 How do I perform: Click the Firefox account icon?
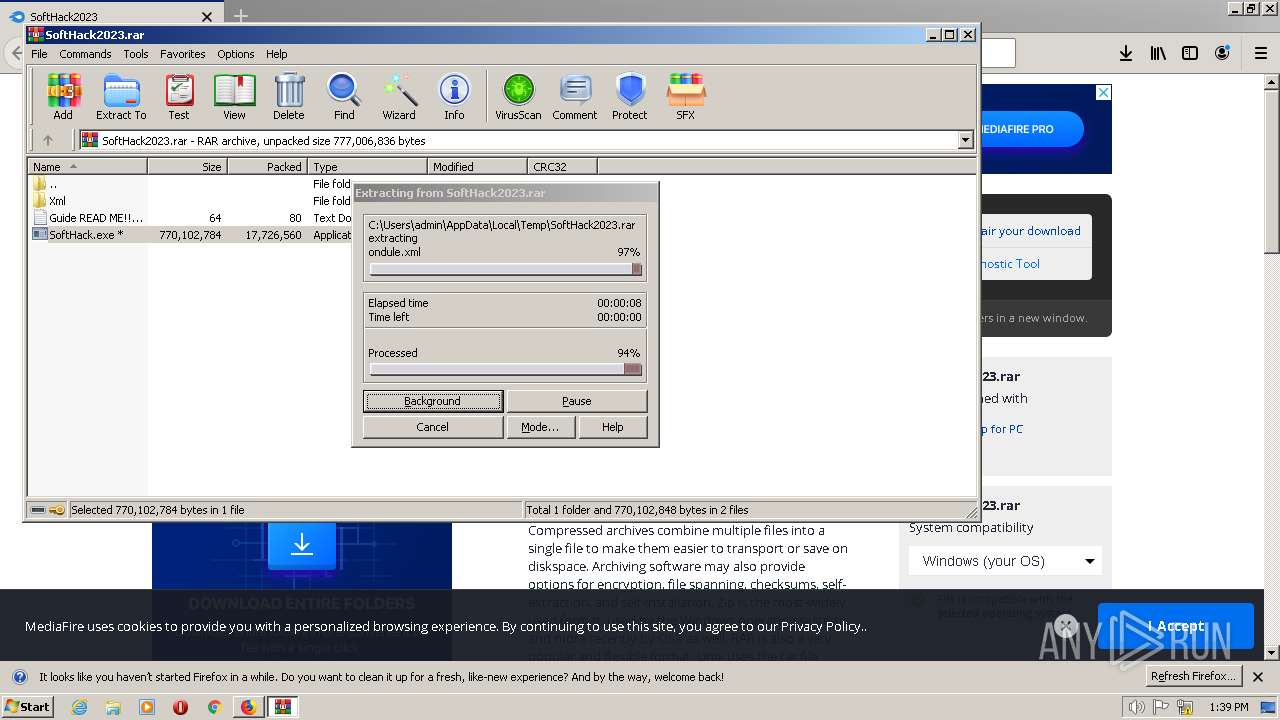[x=1222, y=54]
